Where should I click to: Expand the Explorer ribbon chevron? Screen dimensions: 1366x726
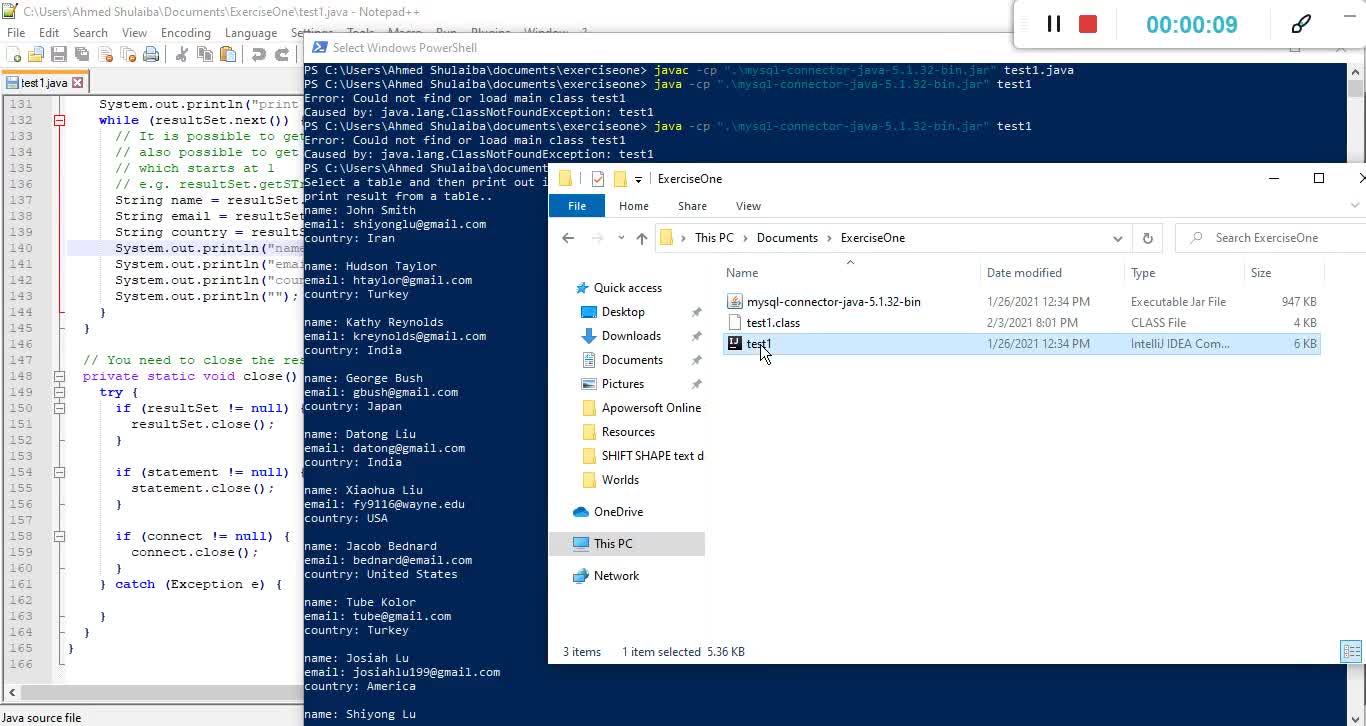pyautogui.click(x=1355, y=206)
